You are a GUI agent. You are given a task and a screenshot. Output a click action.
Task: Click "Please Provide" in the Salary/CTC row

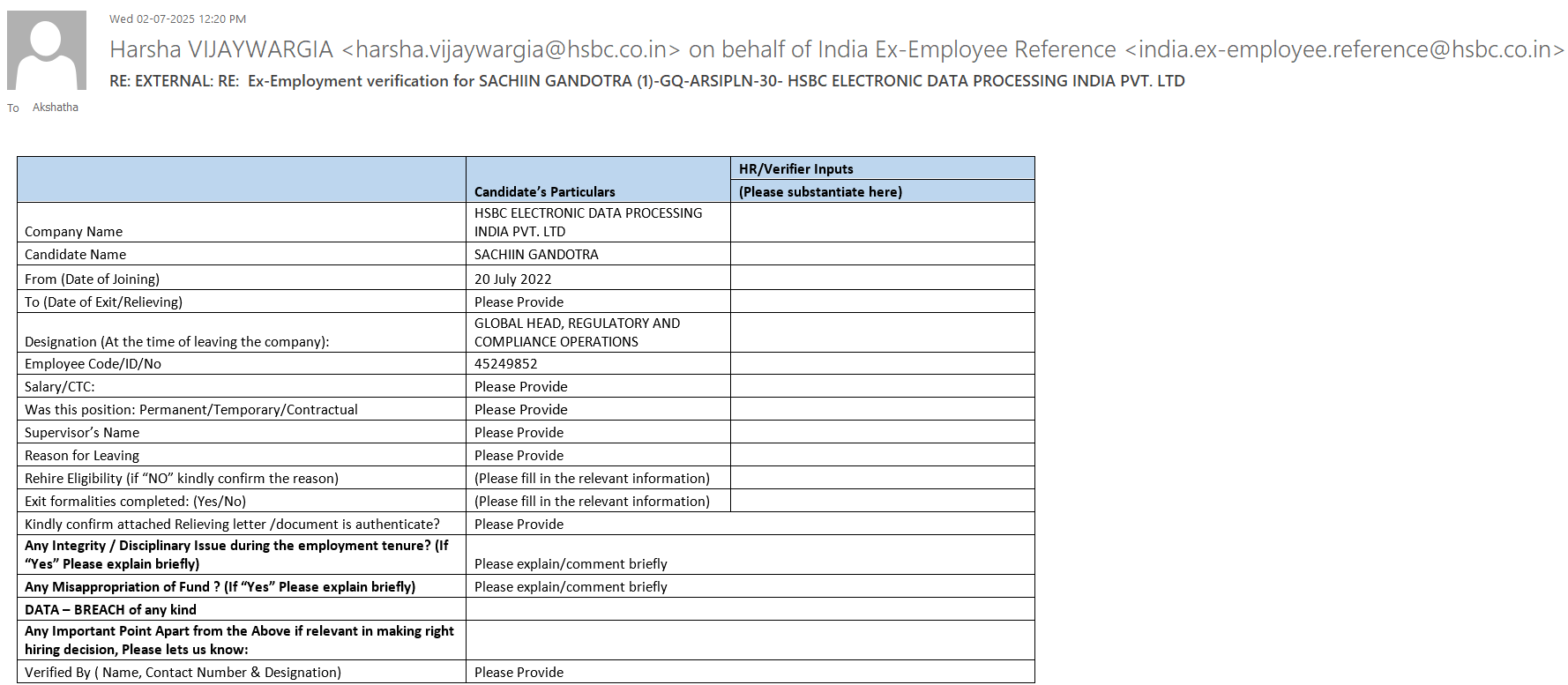coord(520,386)
